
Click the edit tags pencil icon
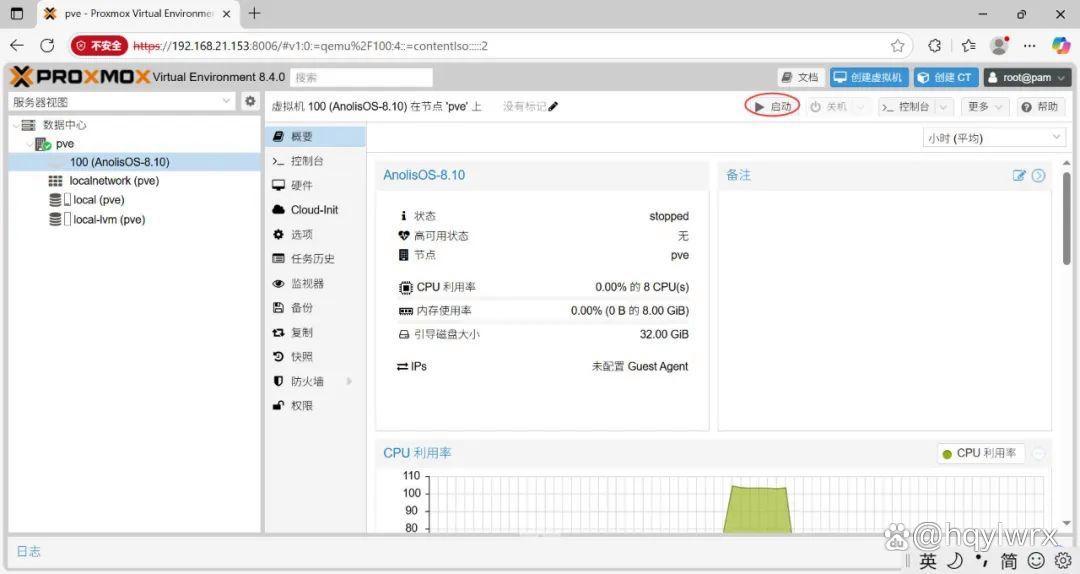553,106
